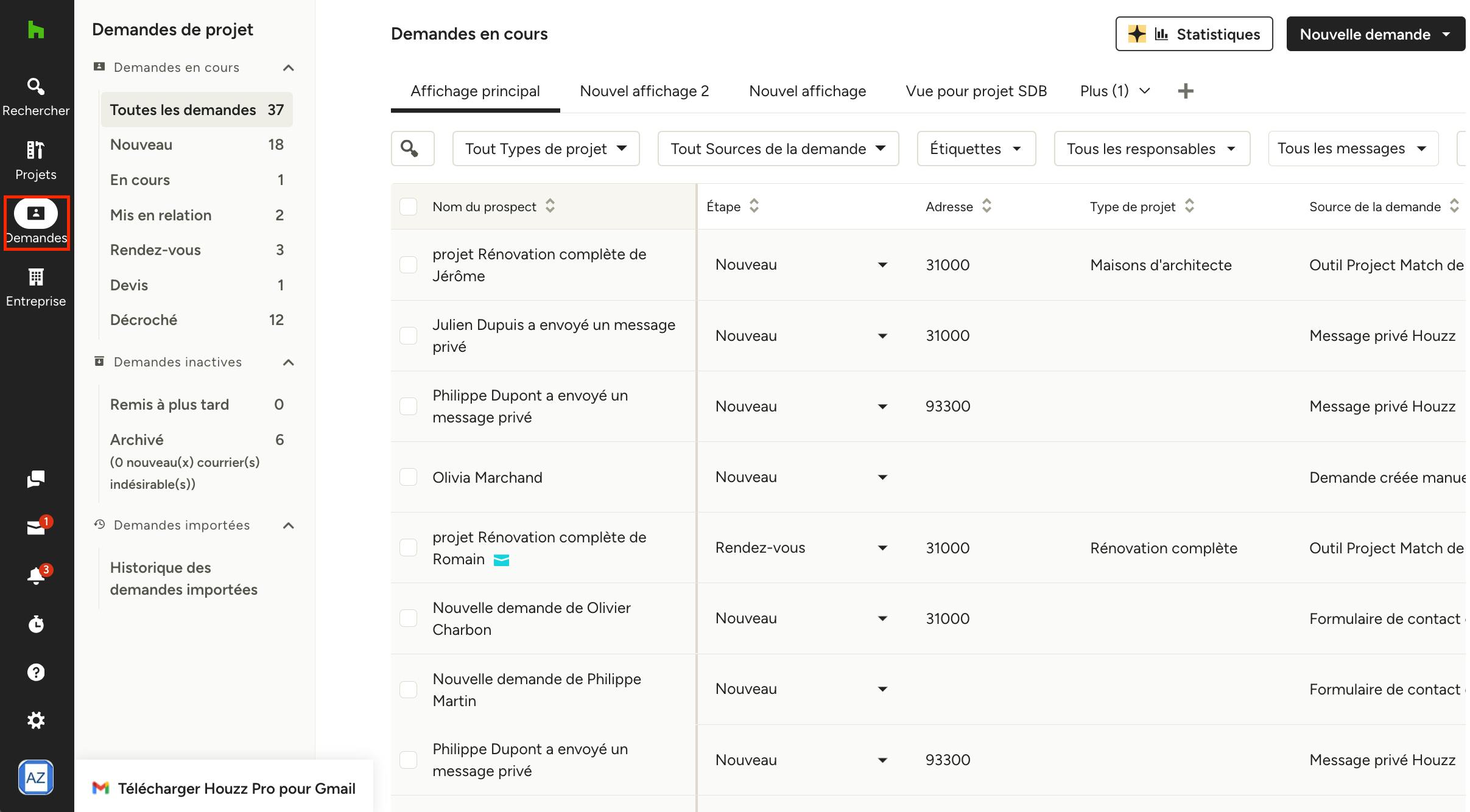Collapse Demandes en cours section
The height and width of the screenshot is (812, 1470).
tap(289, 68)
